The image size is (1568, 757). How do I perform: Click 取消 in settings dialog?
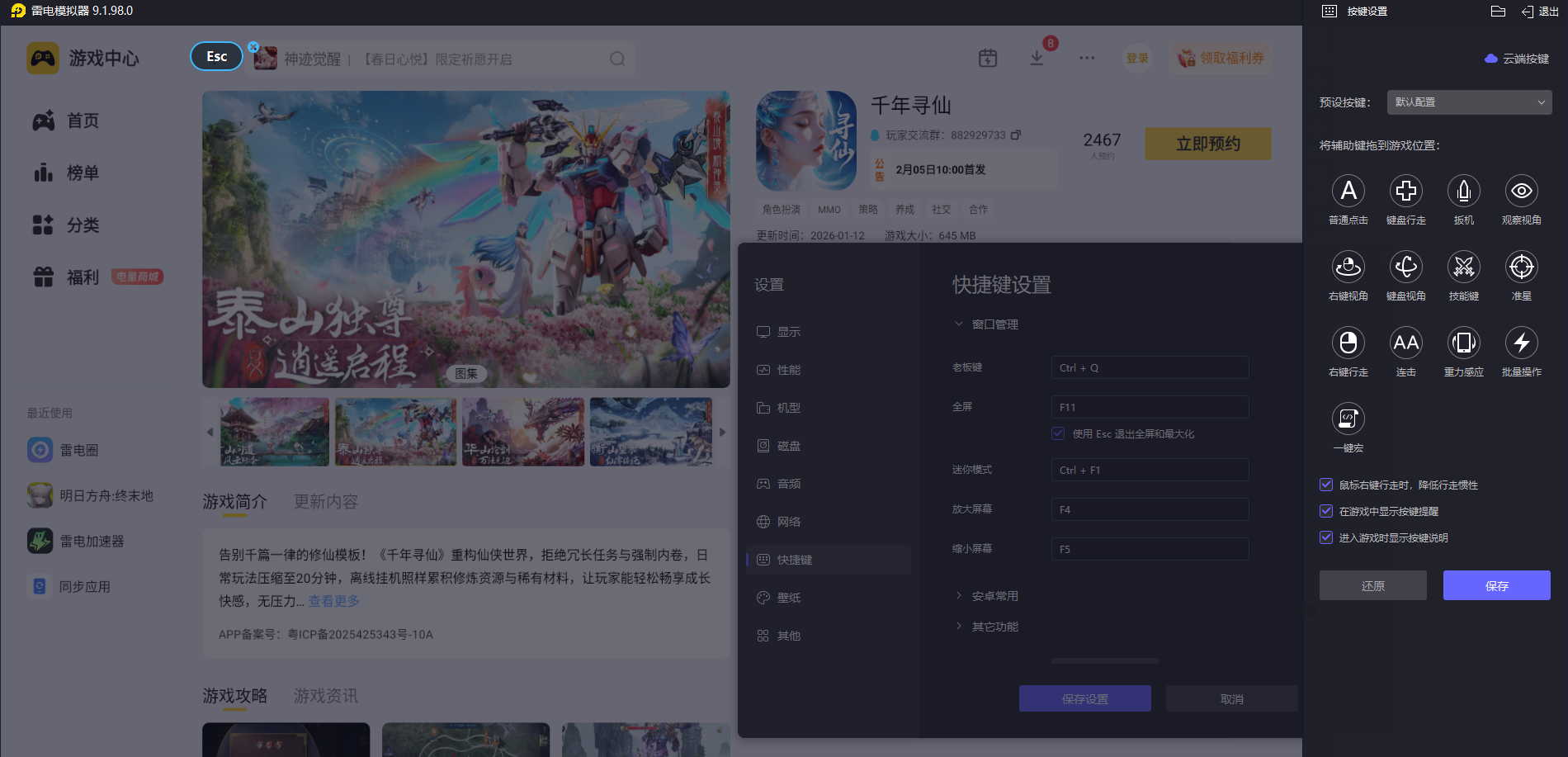(1232, 698)
